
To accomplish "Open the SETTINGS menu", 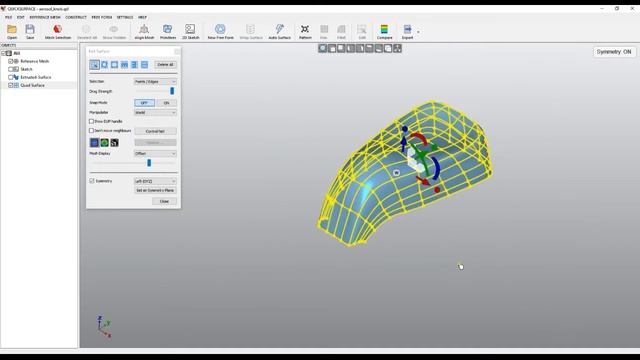I will [125, 17].
